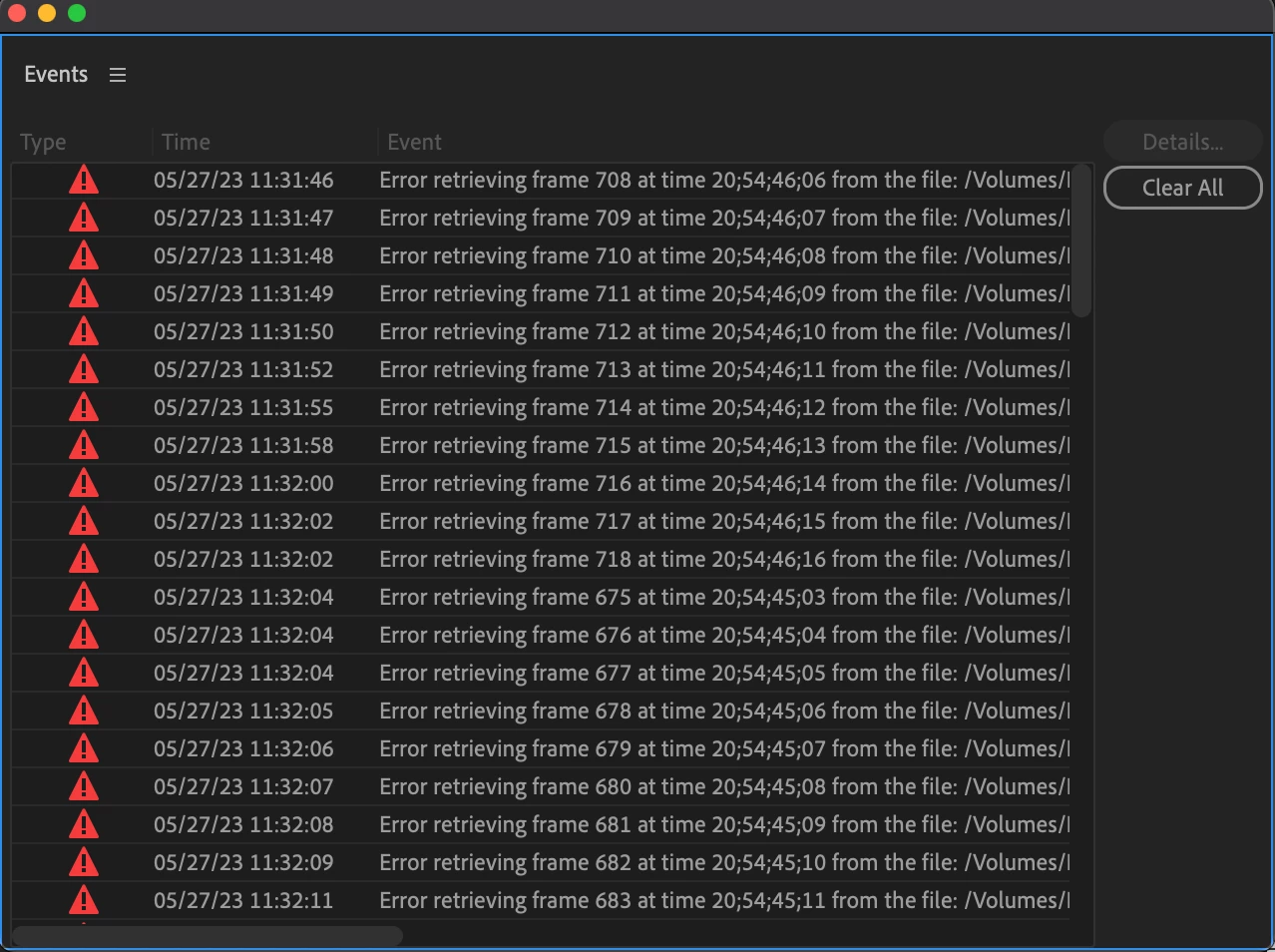
Task: Sort by the Time column header
Action: click(186, 142)
